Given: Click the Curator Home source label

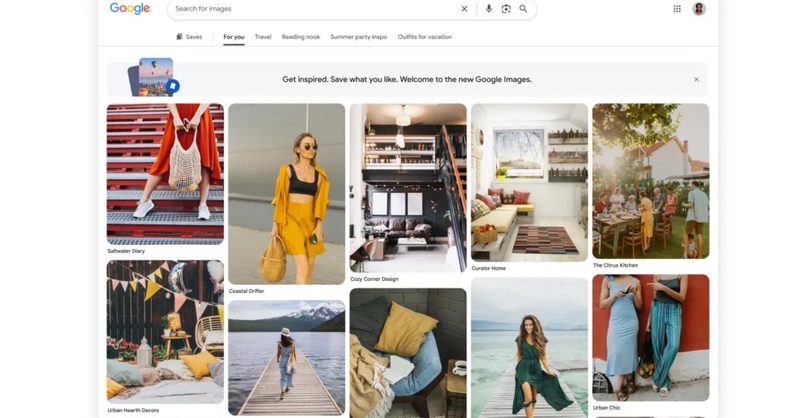Looking at the screenshot, I should coord(489,268).
